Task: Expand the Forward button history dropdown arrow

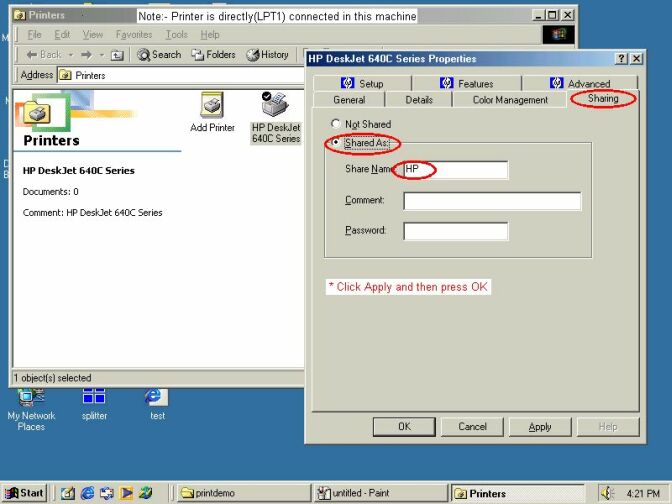Action: (103, 55)
